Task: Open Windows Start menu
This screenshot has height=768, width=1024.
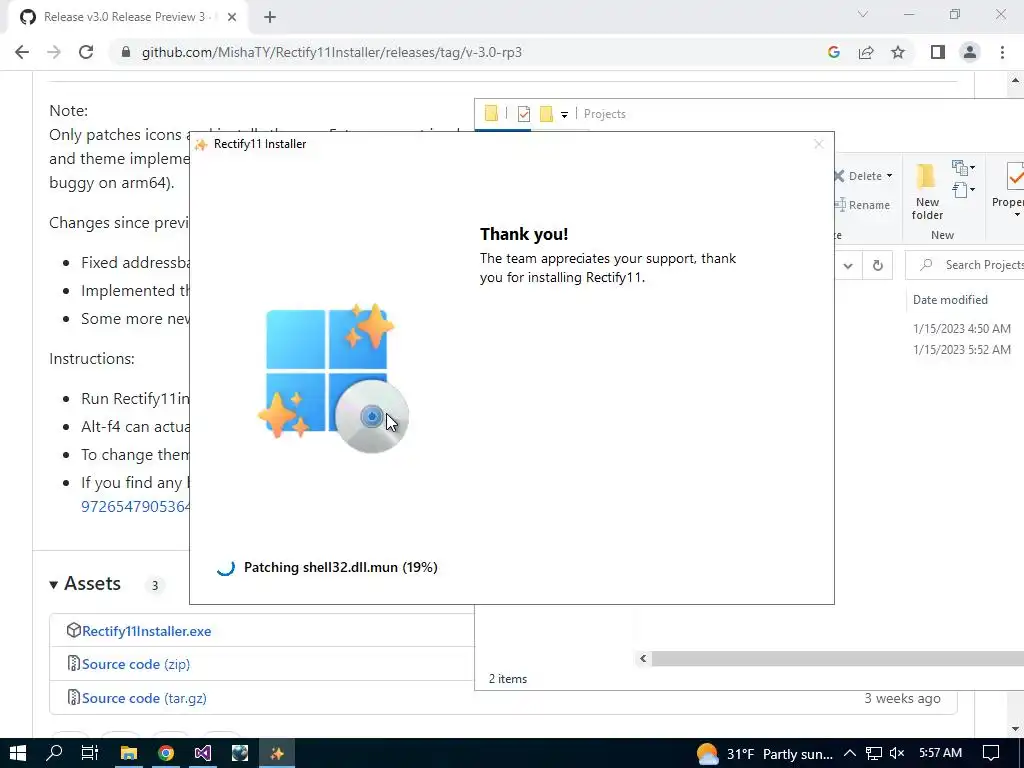Action: point(18,753)
